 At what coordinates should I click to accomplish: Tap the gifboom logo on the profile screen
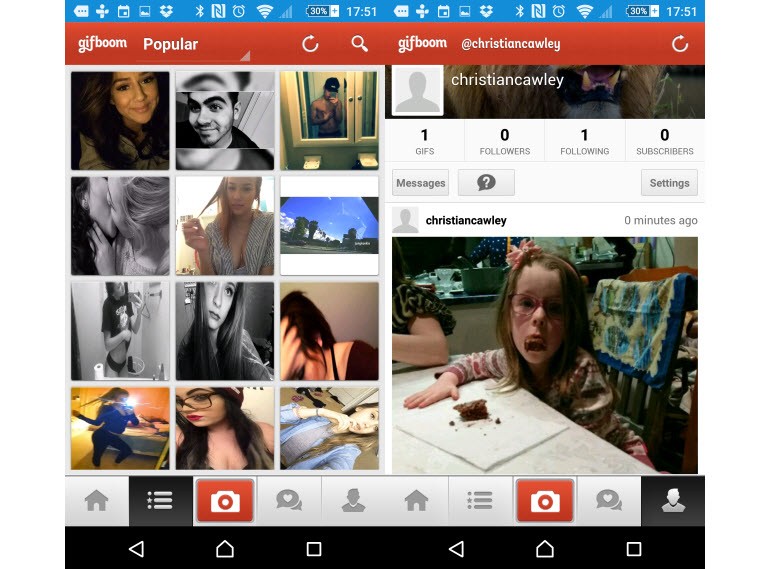pos(422,44)
